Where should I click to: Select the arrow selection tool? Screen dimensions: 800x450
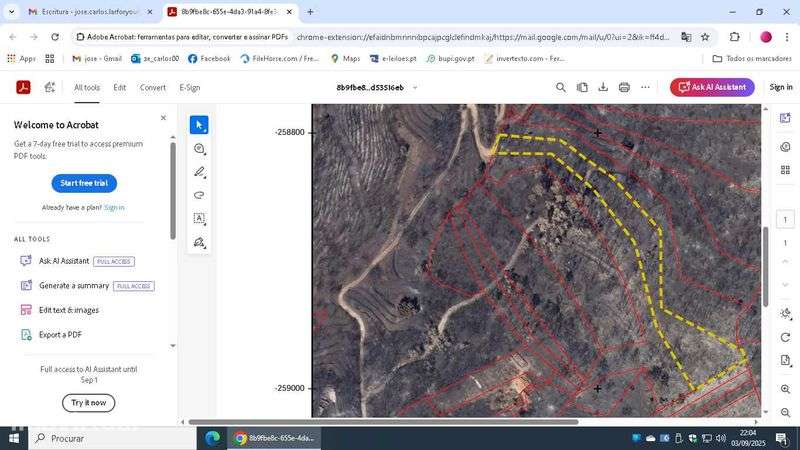199,125
